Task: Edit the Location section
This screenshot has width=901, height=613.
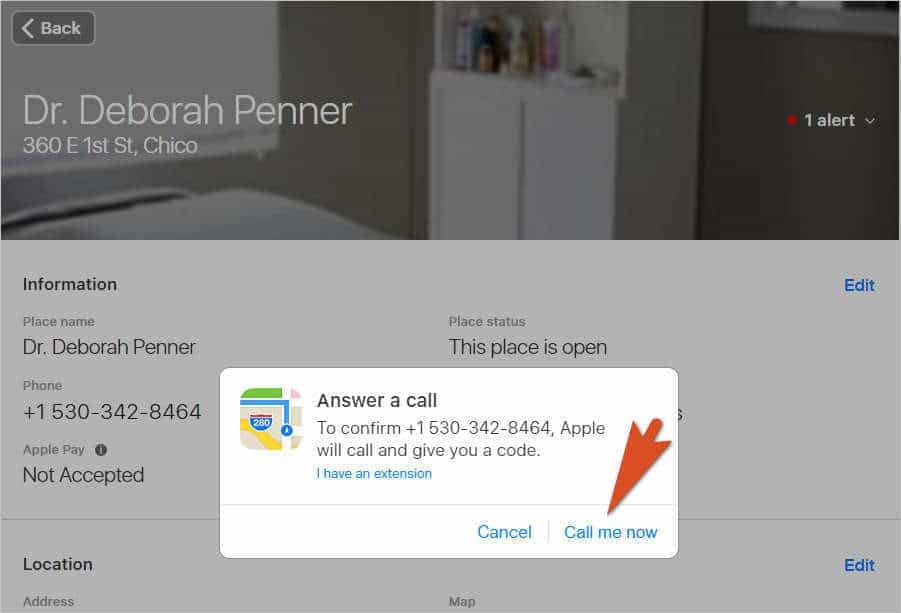Action: click(859, 565)
